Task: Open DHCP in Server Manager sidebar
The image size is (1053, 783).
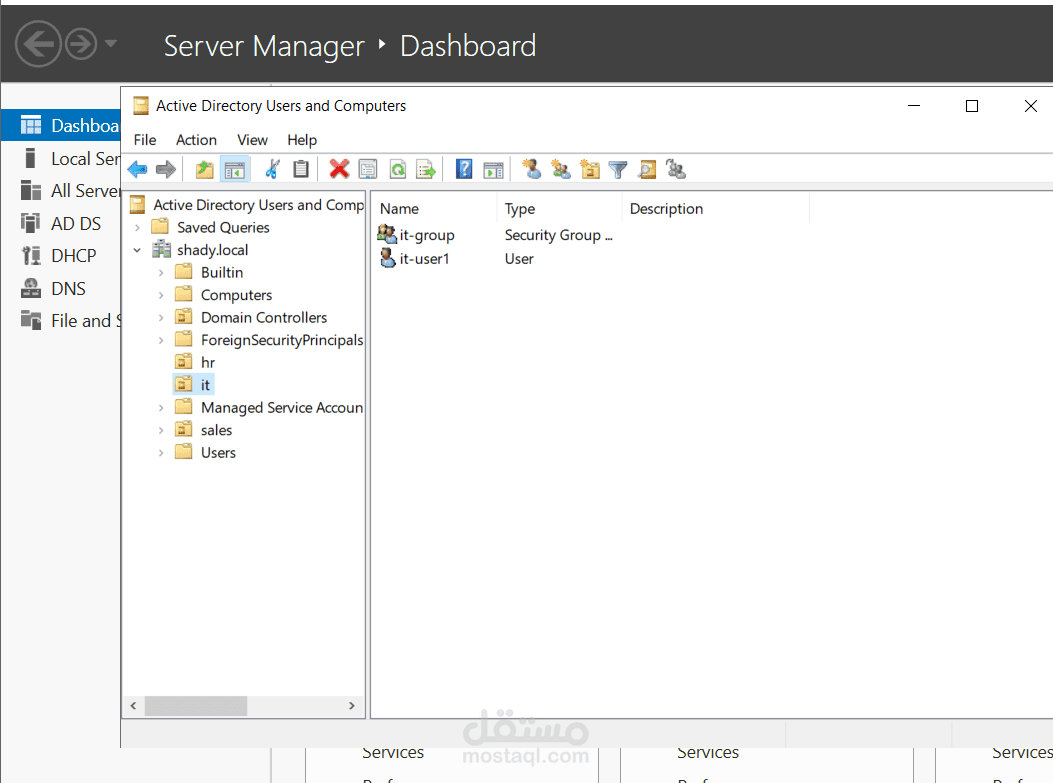Action: (73, 256)
